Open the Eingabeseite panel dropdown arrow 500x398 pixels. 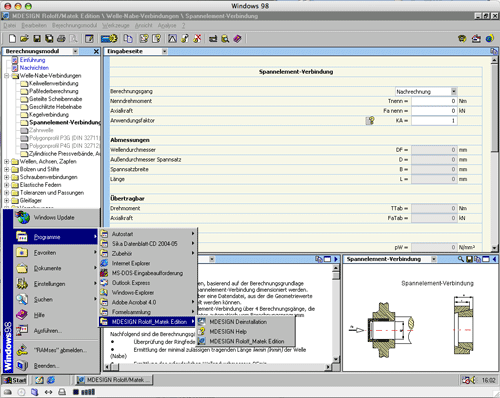164,51
